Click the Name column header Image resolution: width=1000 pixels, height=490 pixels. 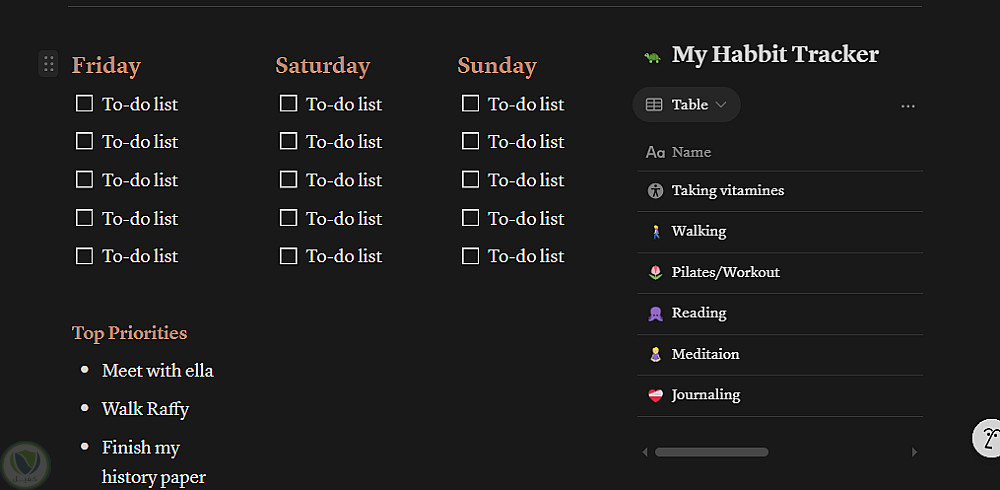point(691,152)
